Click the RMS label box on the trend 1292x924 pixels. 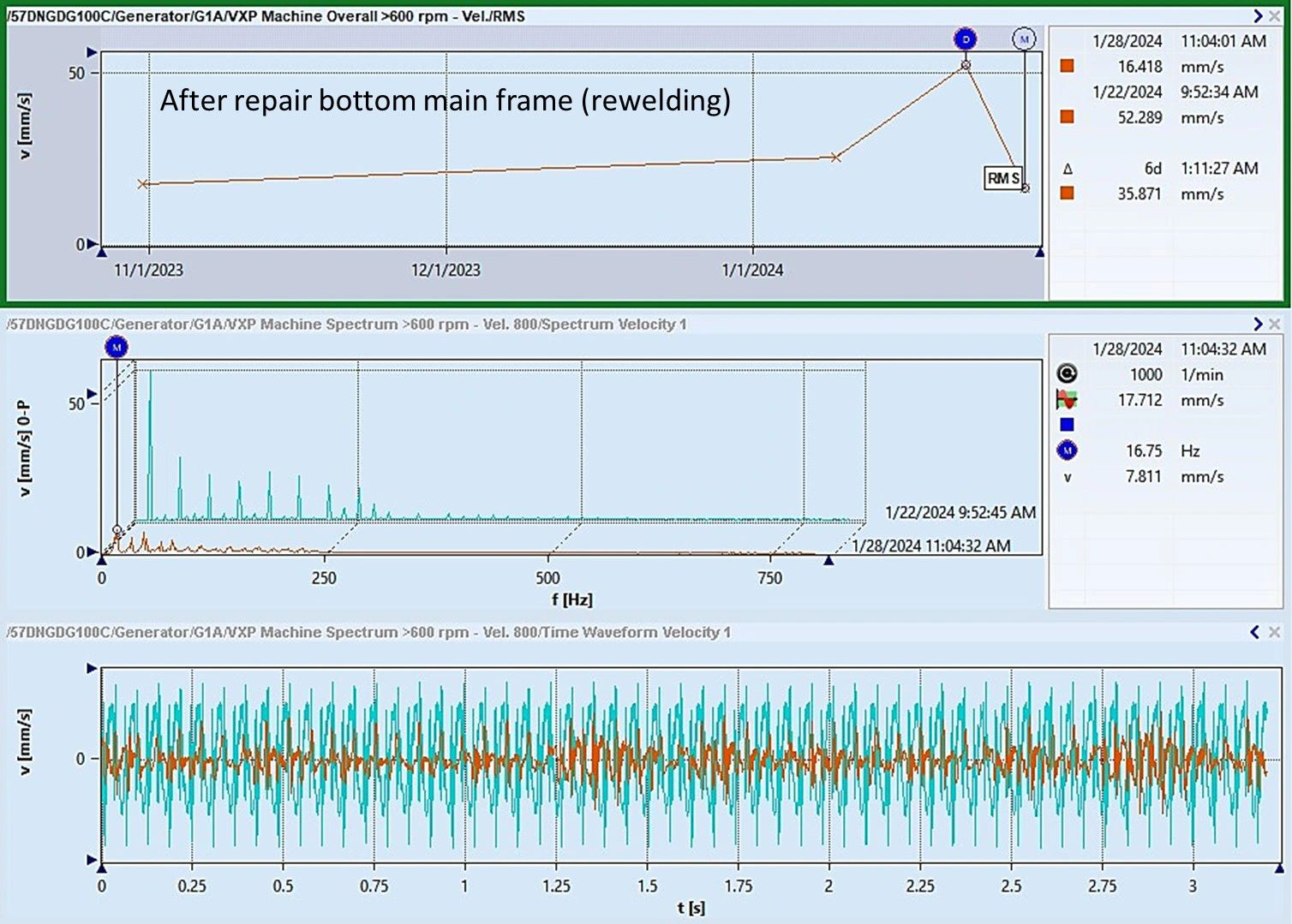tap(1003, 178)
